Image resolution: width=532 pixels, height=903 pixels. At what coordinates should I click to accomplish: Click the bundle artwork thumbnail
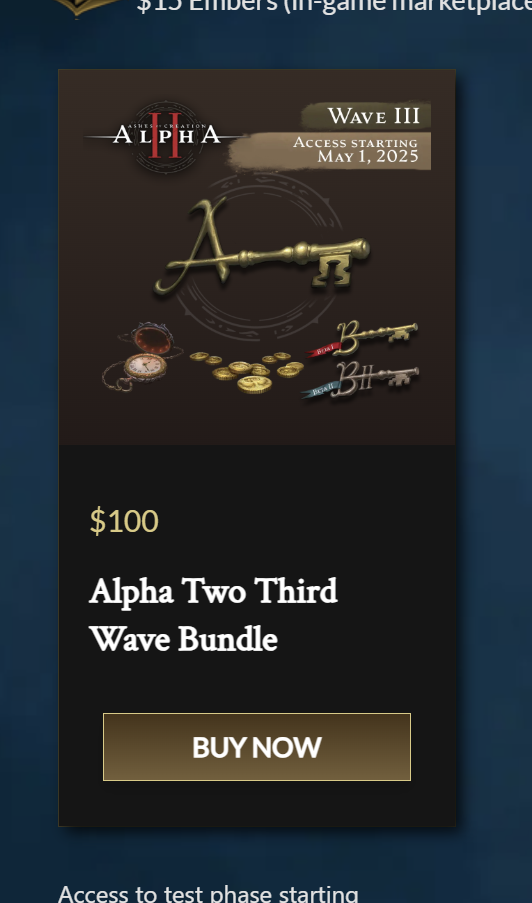click(x=257, y=257)
